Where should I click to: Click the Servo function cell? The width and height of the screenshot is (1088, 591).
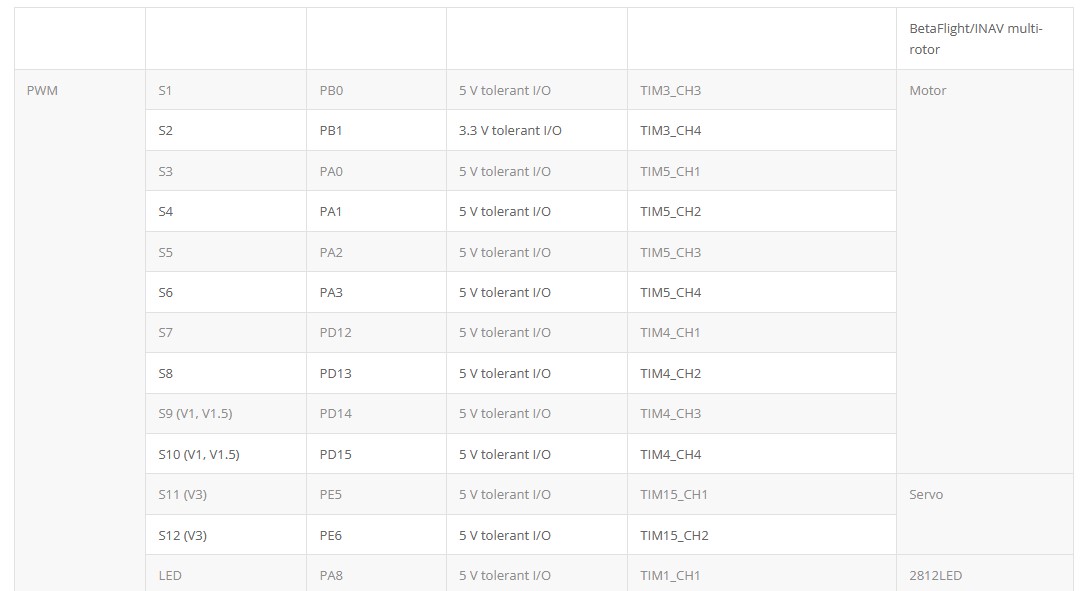[x=985, y=514]
